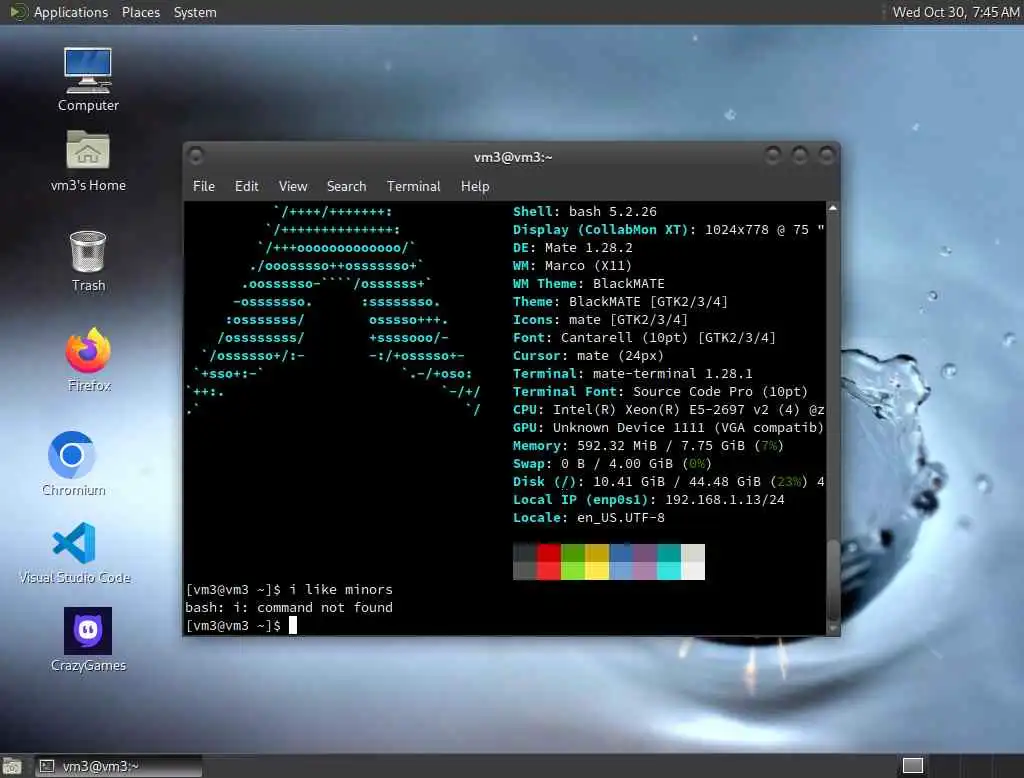Click the text 'bash: i: command not found'
The height and width of the screenshot is (778, 1024).
click(x=289, y=608)
